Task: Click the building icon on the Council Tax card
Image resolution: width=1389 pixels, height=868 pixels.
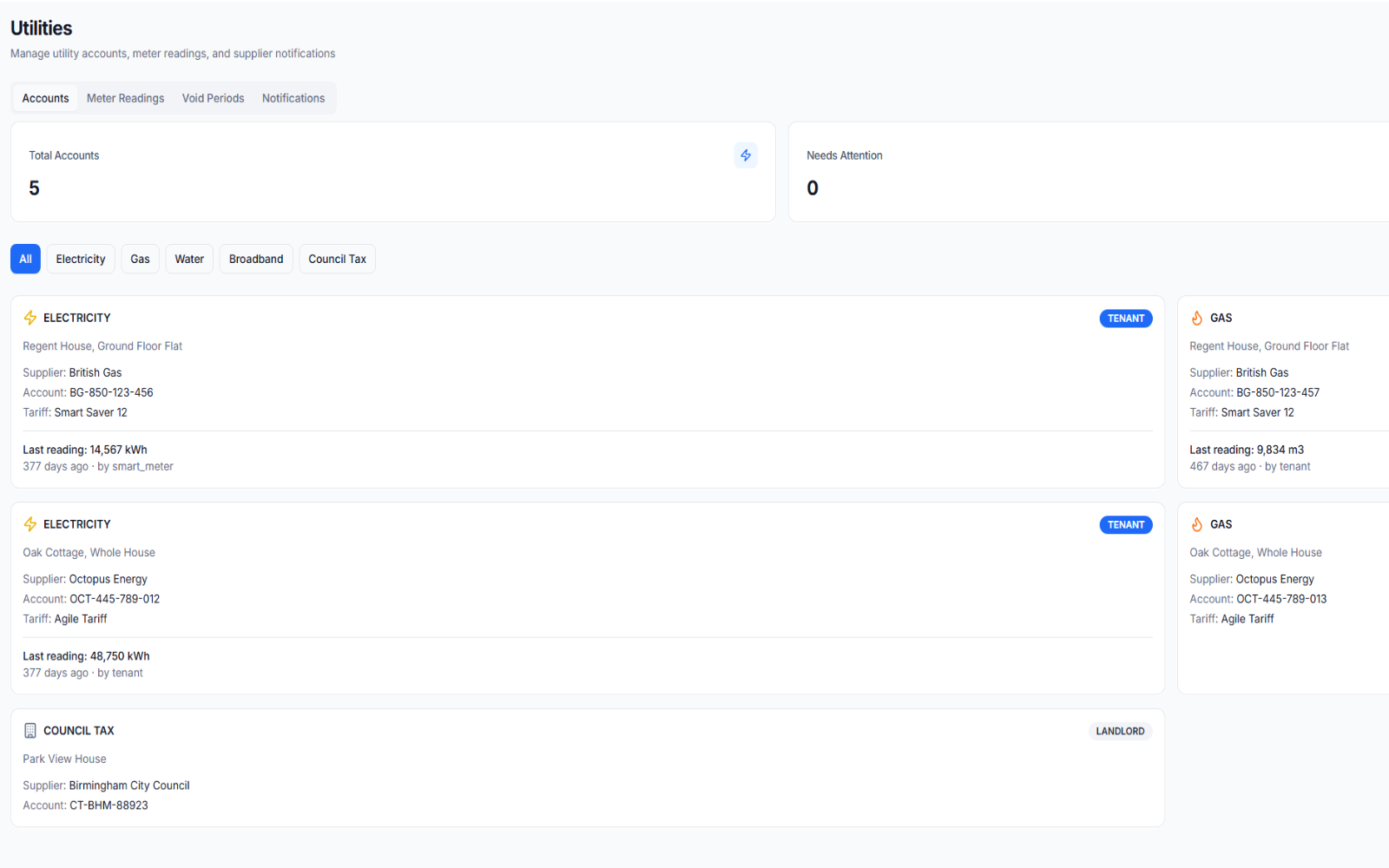Action: [x=30, y=730]
